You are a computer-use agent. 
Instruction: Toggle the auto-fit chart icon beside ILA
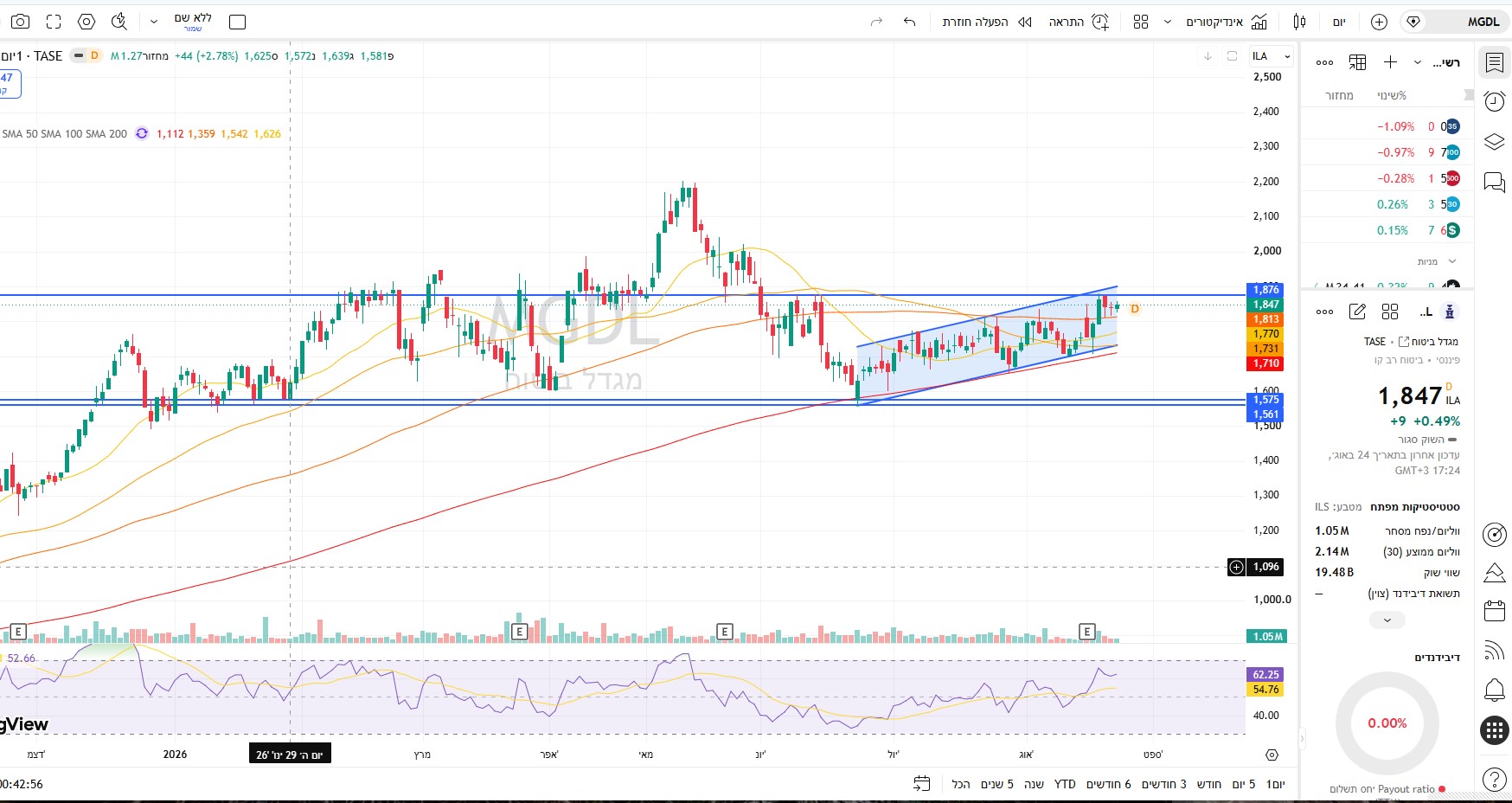point(1232,56)
